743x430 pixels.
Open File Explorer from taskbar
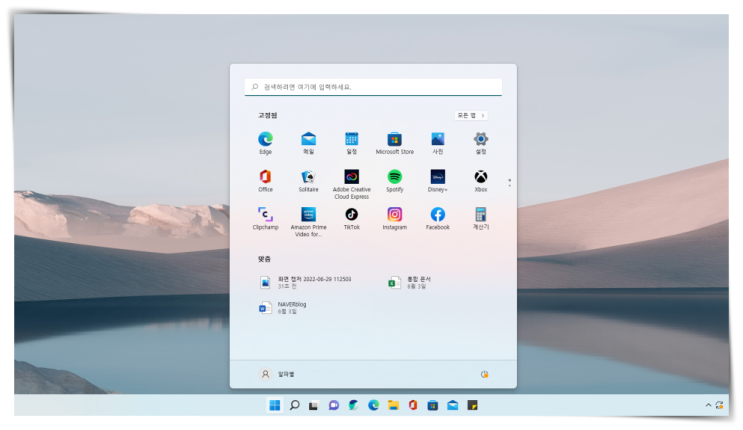point(393,405)
